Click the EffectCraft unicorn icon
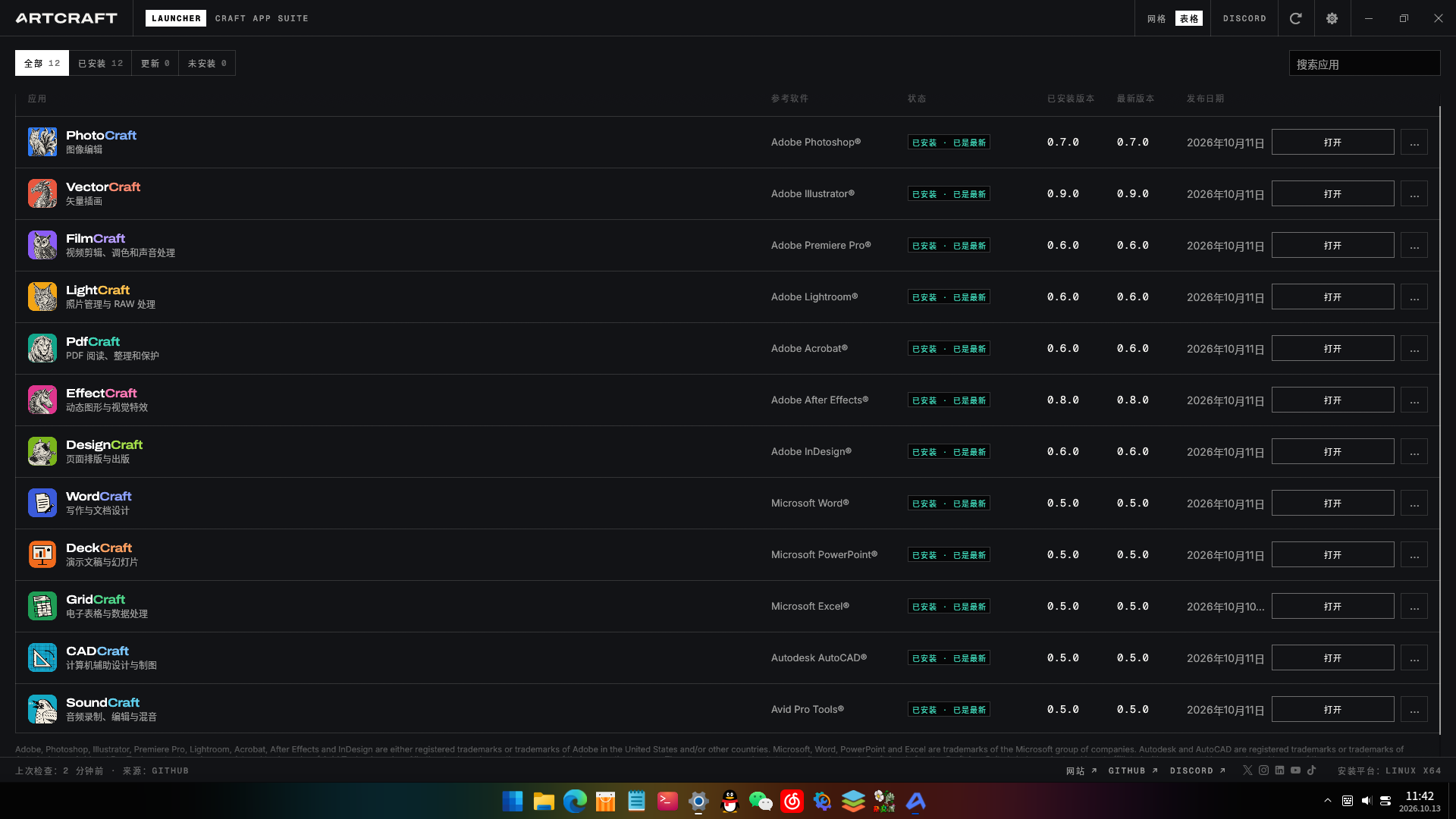Viewport: 1456px width, 819px height. coord(42,400)
